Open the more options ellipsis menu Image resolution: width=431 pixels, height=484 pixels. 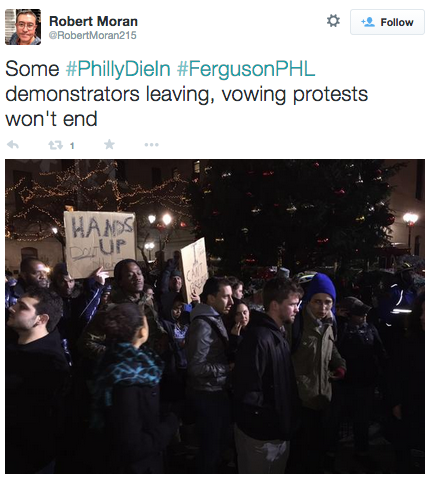151,145
